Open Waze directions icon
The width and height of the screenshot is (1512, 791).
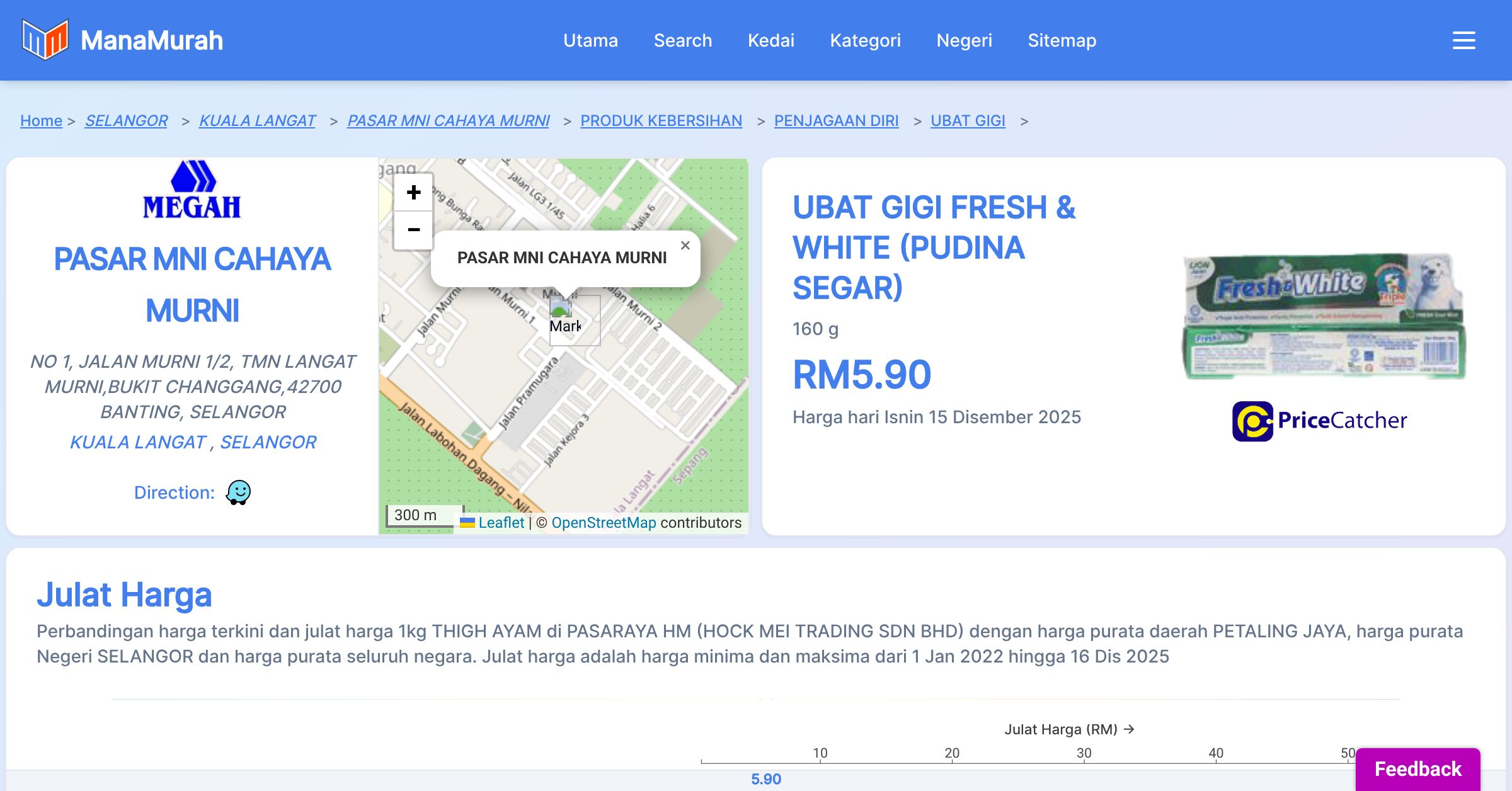[x=238, y=492]
